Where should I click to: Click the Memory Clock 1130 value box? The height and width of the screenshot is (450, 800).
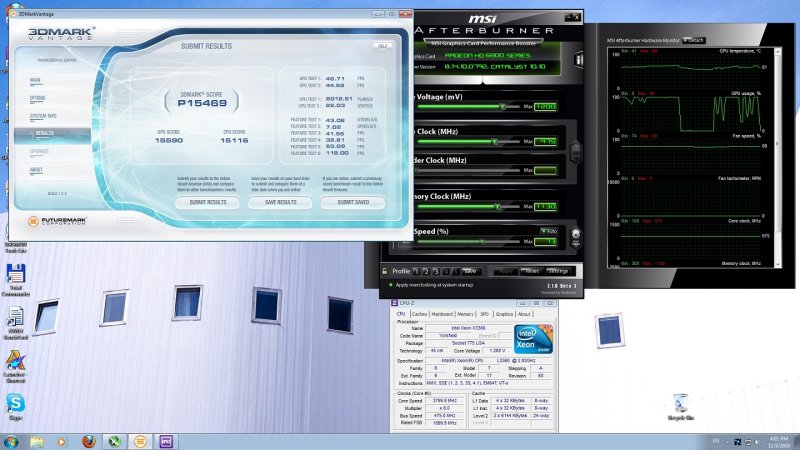point(545,207)
